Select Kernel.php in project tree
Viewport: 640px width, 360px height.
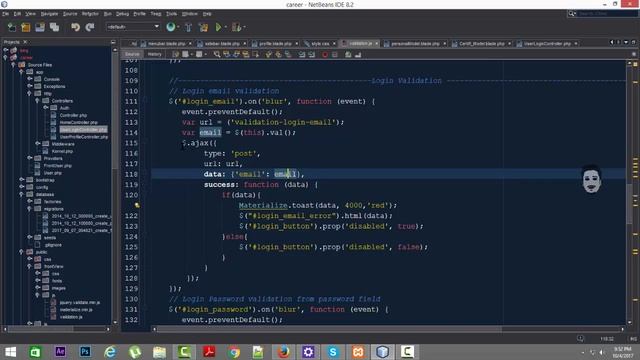click(62, 151)
